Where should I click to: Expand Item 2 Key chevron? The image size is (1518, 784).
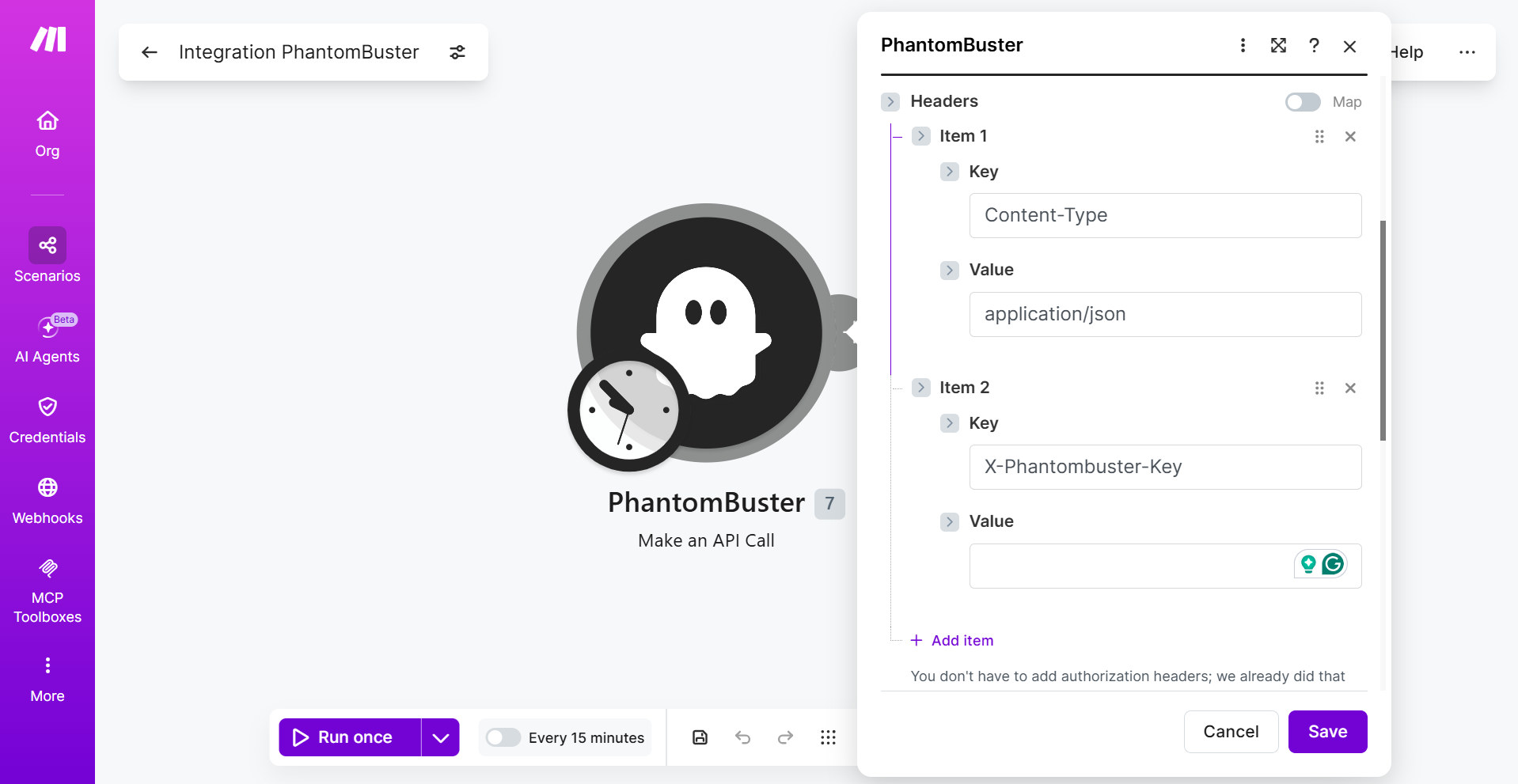pyautogui.click(x=950, y=423)
